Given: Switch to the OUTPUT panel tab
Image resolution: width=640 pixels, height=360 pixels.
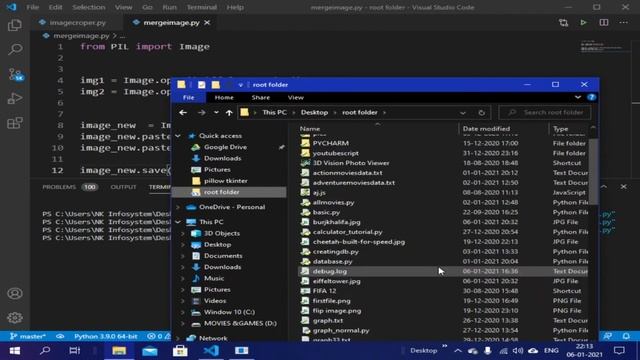Looking at the screenshot, I should click(123, 187).
